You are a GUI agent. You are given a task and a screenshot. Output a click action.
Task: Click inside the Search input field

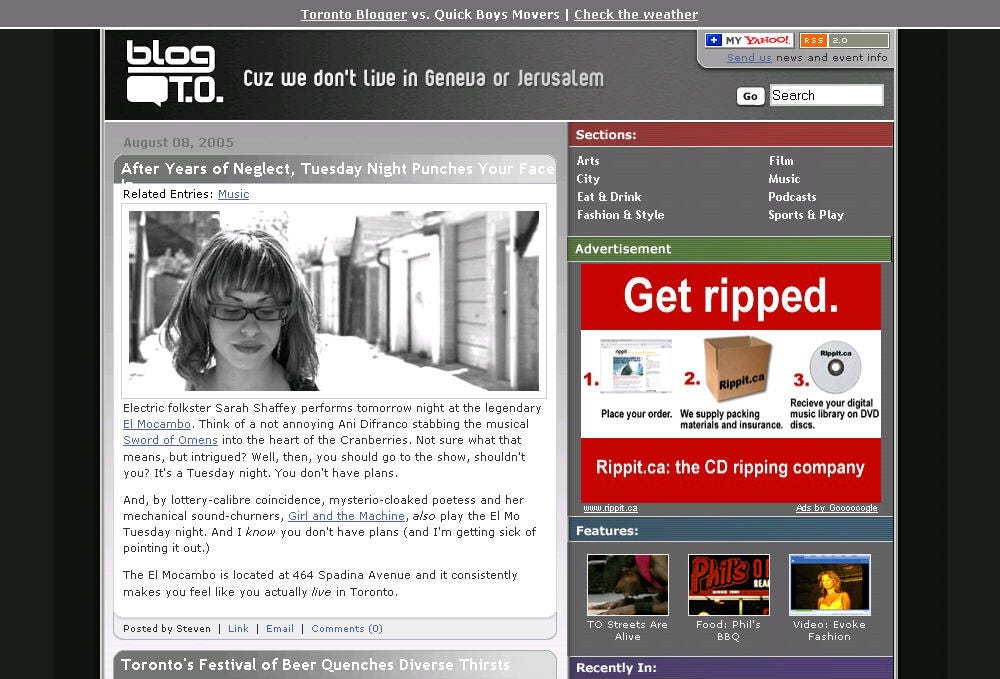click(826, 95)
